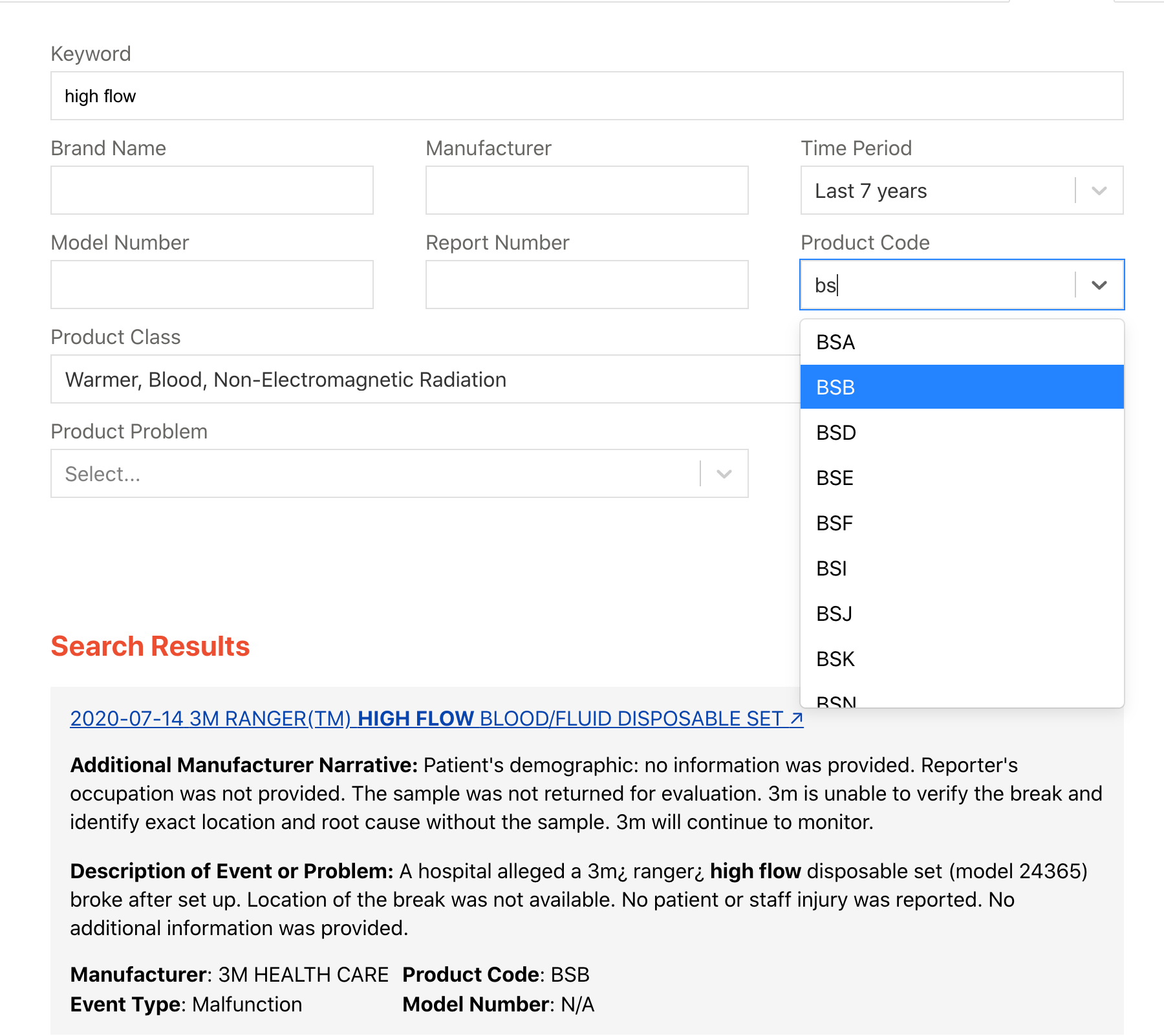Click the Brand Name text field
1164x1036 pixels.
point(211,190)
